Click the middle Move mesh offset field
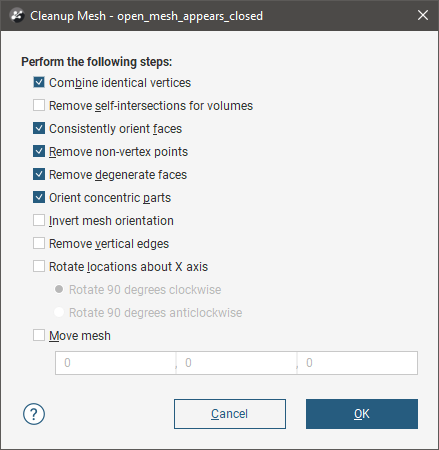The height and width of the screenshot is (450, 439). [x=237, y=363]
